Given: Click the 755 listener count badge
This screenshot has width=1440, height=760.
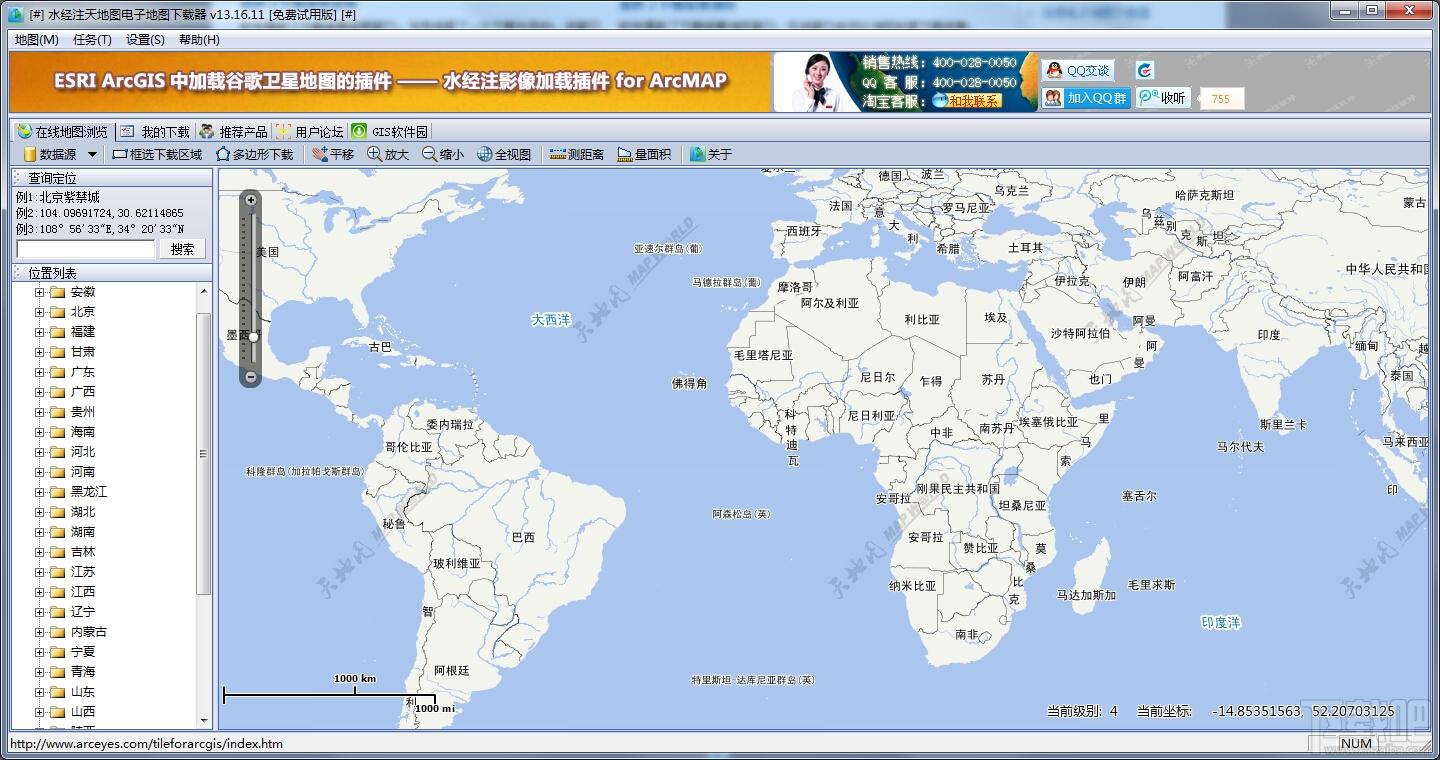Looking at the screenshot, I should click(1221, 98).
